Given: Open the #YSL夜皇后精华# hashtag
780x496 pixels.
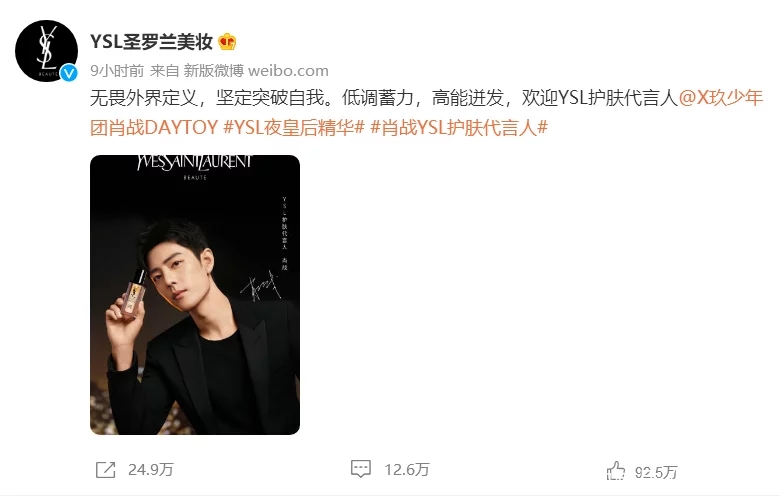Looking at the screenshot, I should (294, 128).
